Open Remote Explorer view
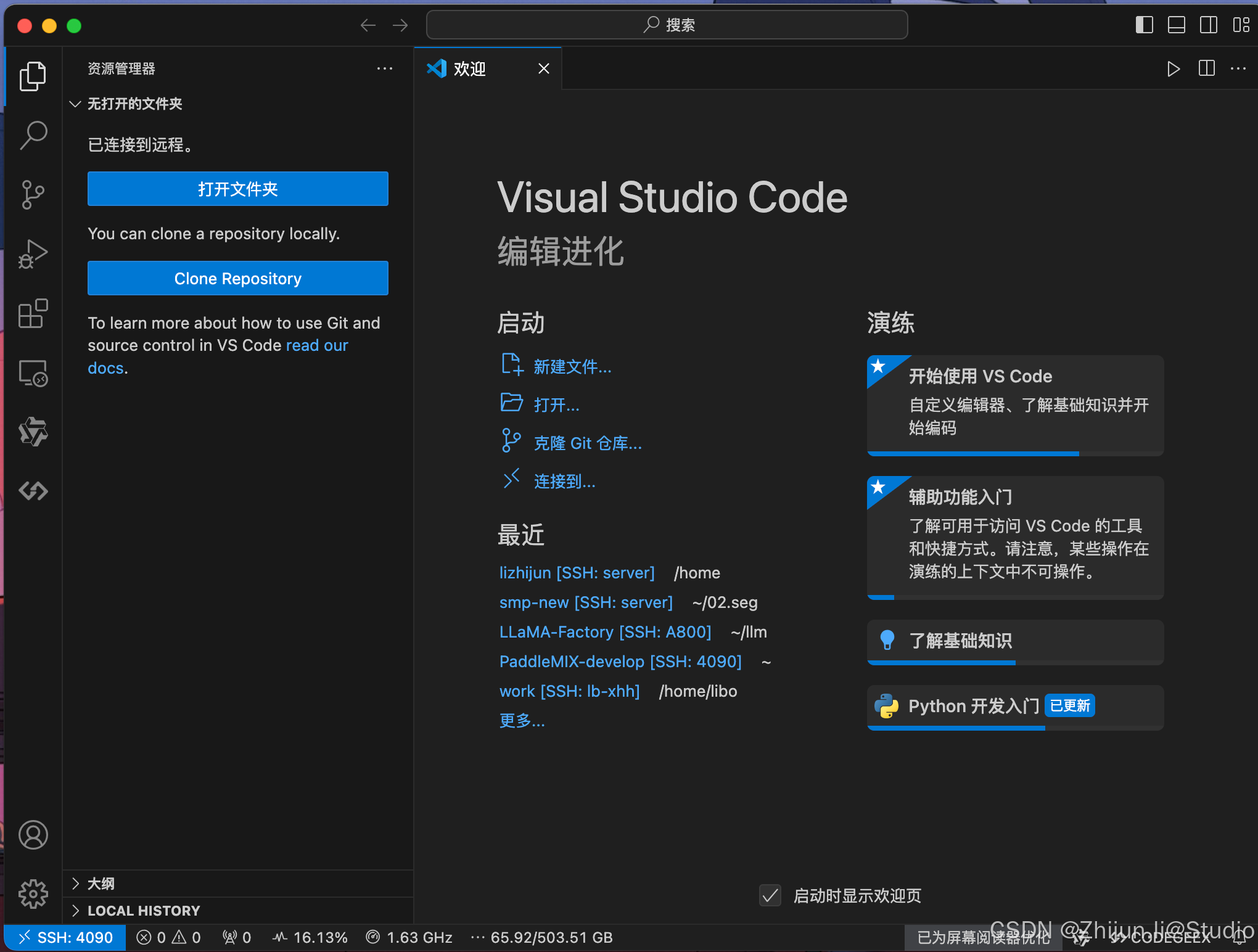This screenshot has height=952, width=1258. tap(33, 373)
